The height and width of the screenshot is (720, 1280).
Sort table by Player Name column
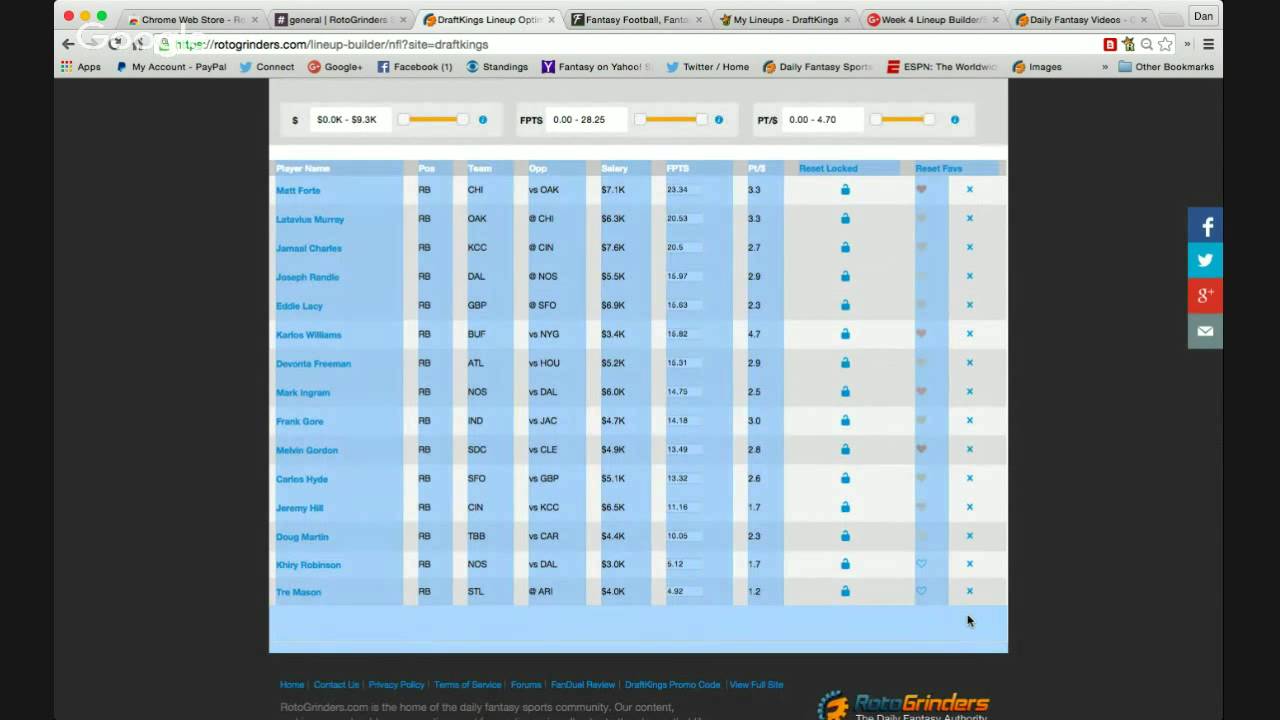pyautogui.click(x=303, y=168)
